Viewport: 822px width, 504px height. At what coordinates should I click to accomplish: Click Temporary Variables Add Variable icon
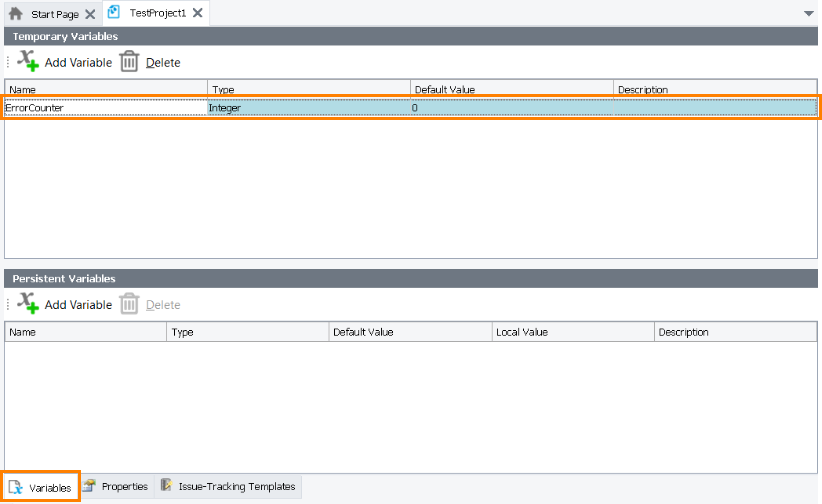(x=28, y=60)
